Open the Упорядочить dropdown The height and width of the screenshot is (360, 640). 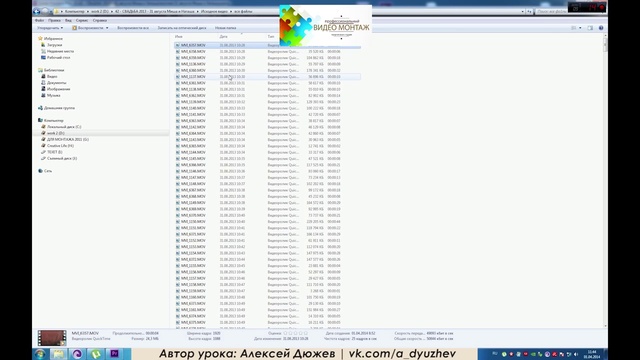coord(50,28)
